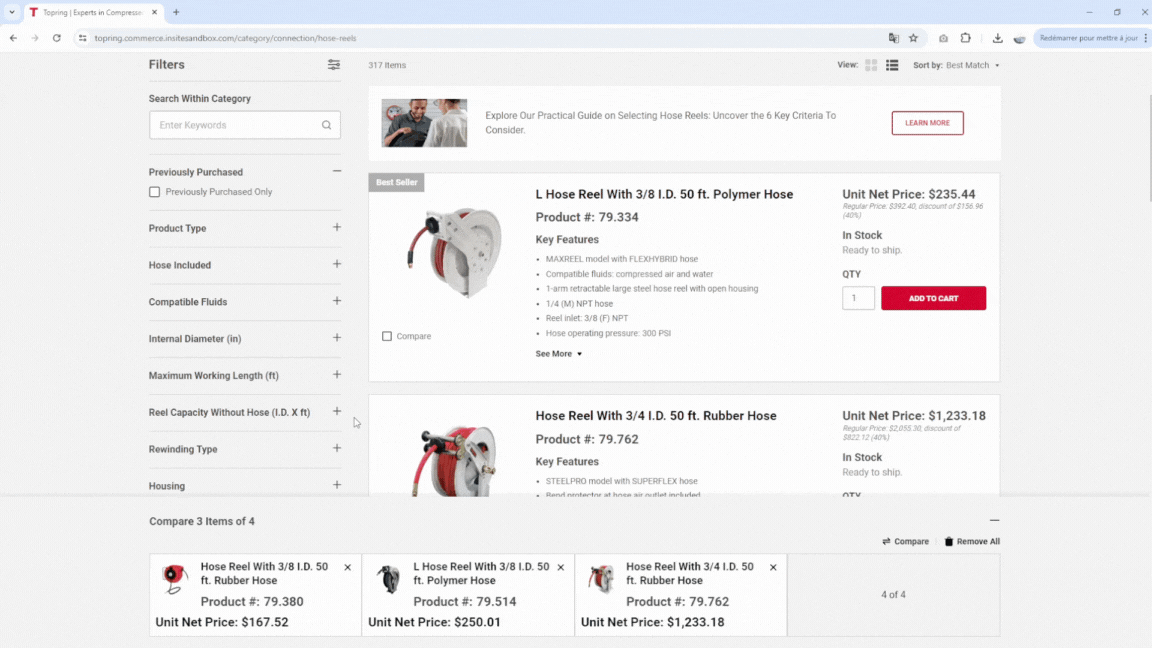Image resolution: width=1152 pixels, height=648 pixels.
Task: Minimize the compare panel
Action: (994, 520)
